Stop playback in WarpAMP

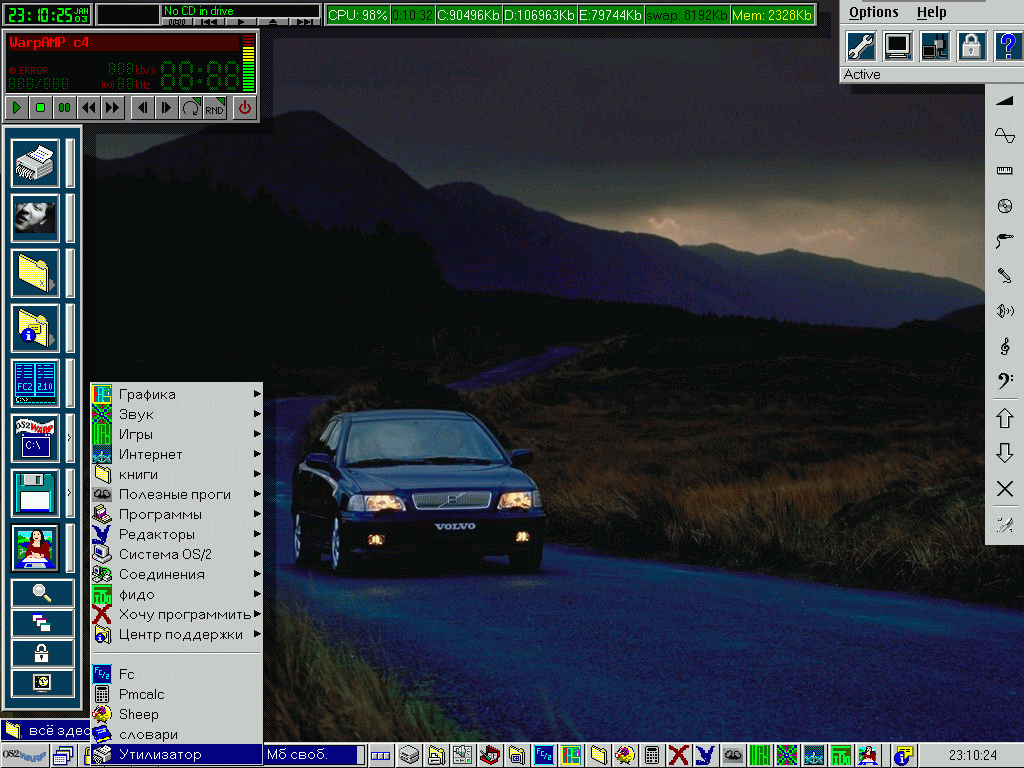[40, 108]
